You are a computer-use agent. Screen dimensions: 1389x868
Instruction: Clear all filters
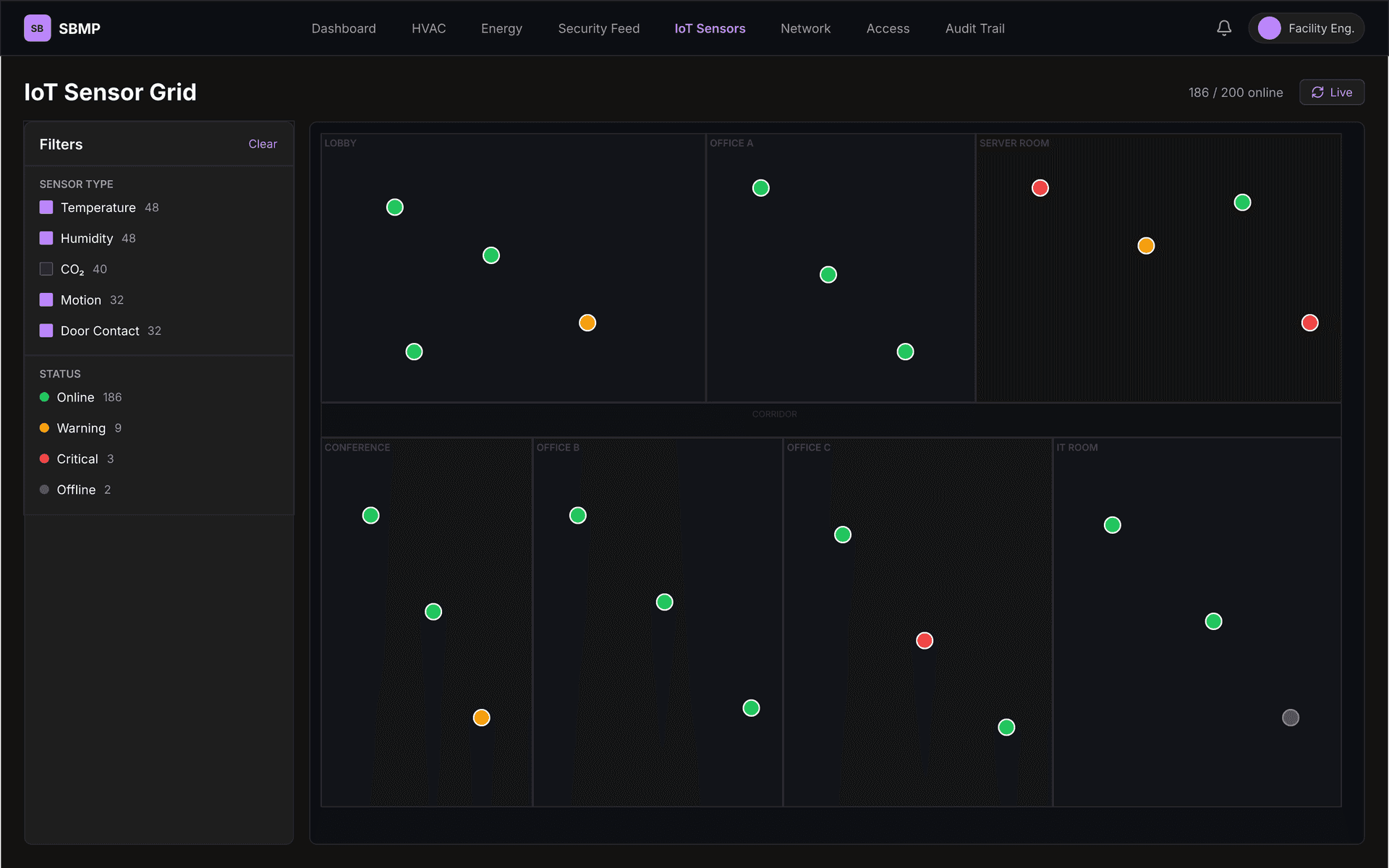click(262, 144)
